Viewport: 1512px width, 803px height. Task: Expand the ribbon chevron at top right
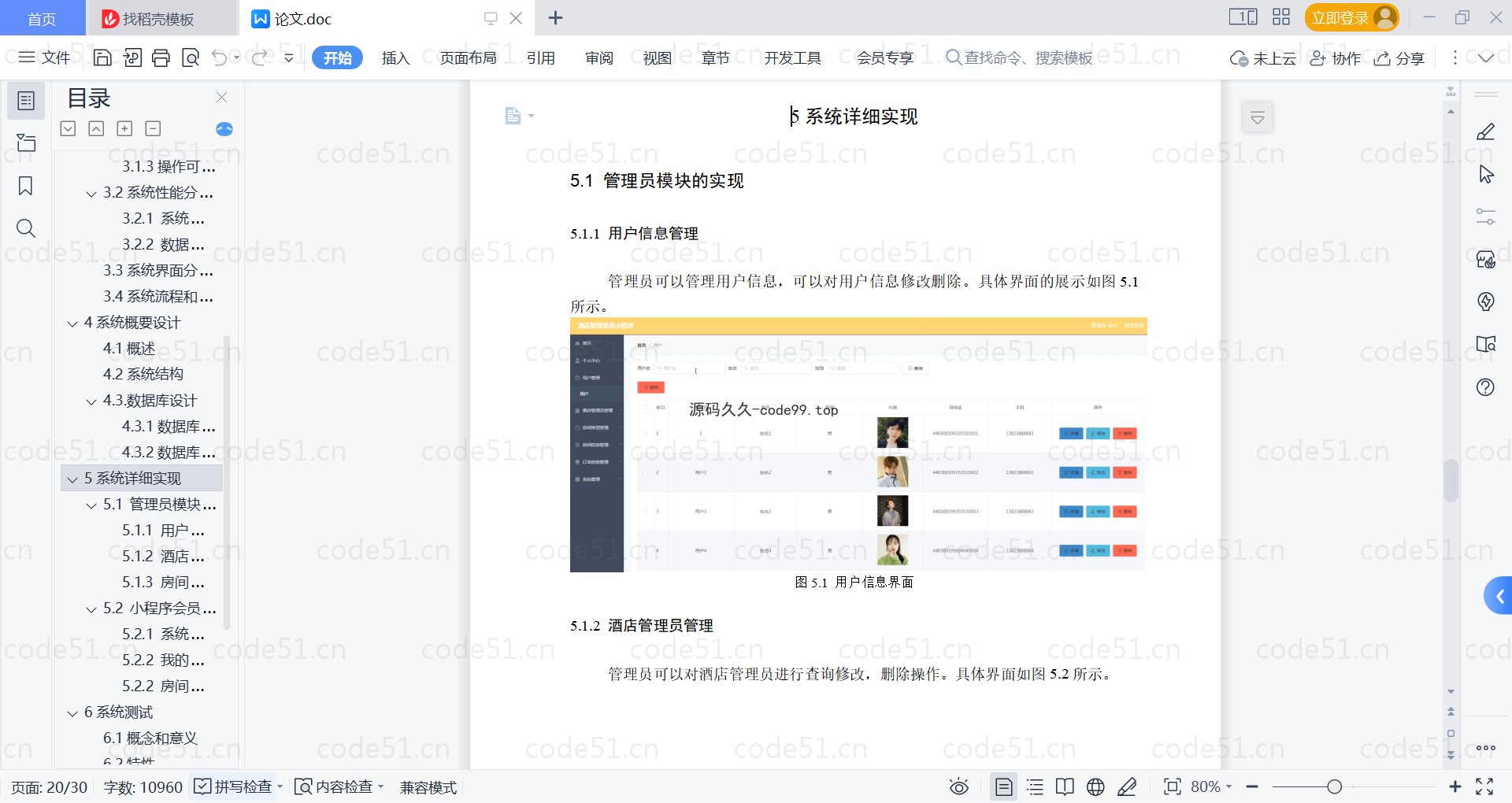click(1485, 57)
